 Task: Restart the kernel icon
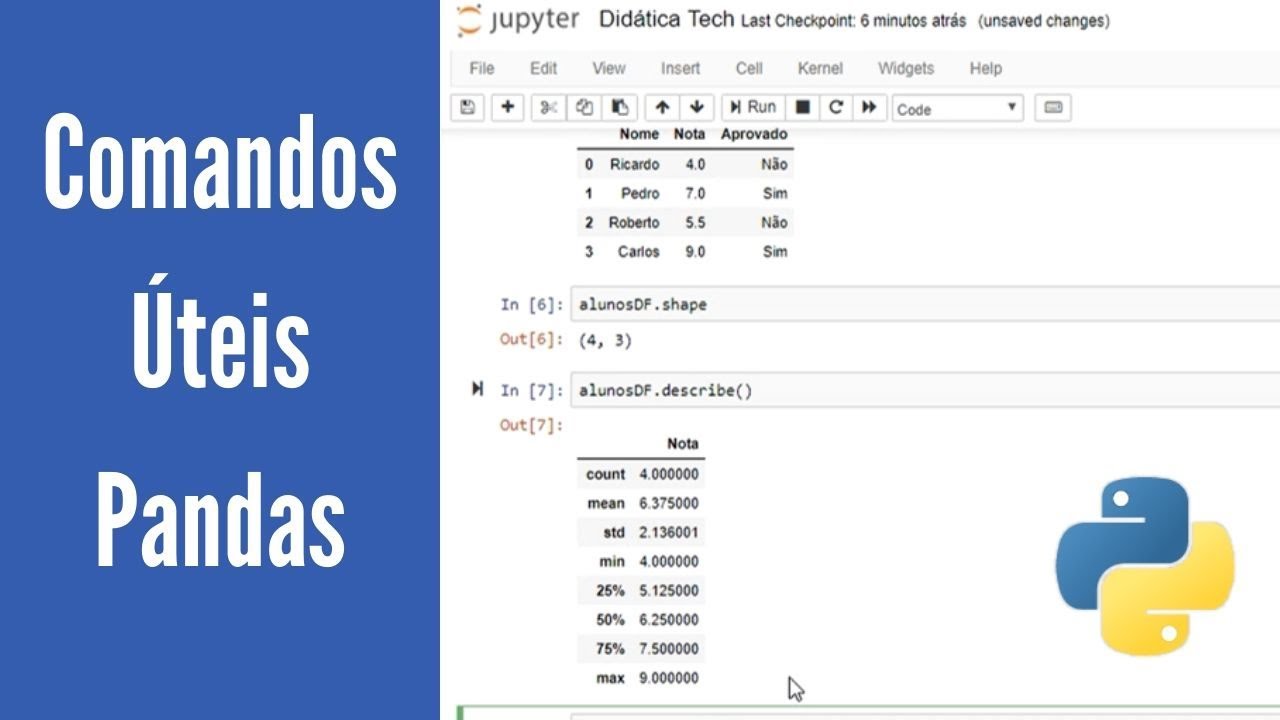[x=836, y=107]
